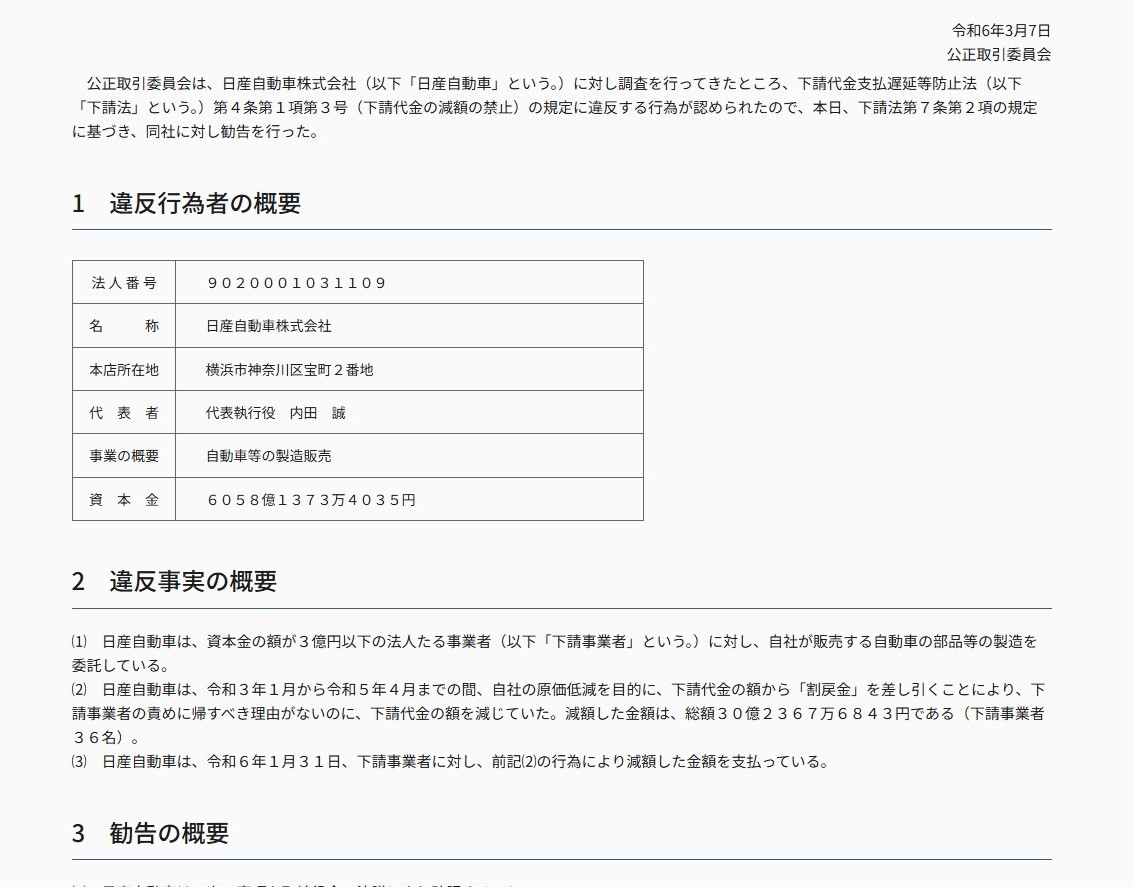Click the line 36名）。
This screenshot has height=887, width=1133.
click(x=106, y=737)
